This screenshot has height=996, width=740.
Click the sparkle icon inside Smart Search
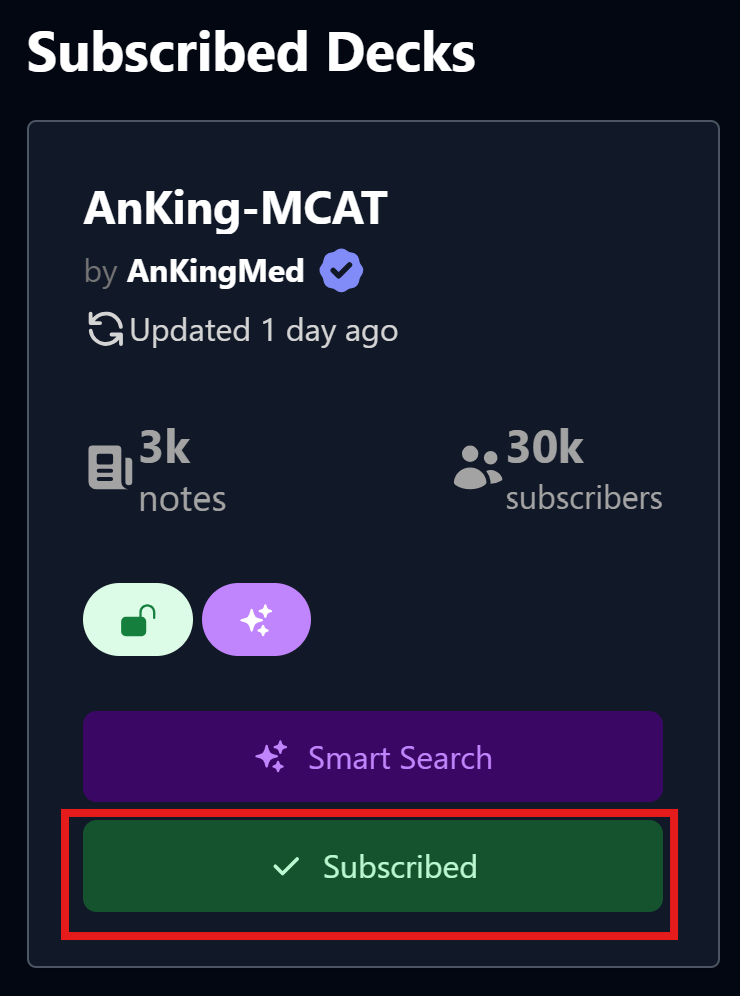pos(272,757)
